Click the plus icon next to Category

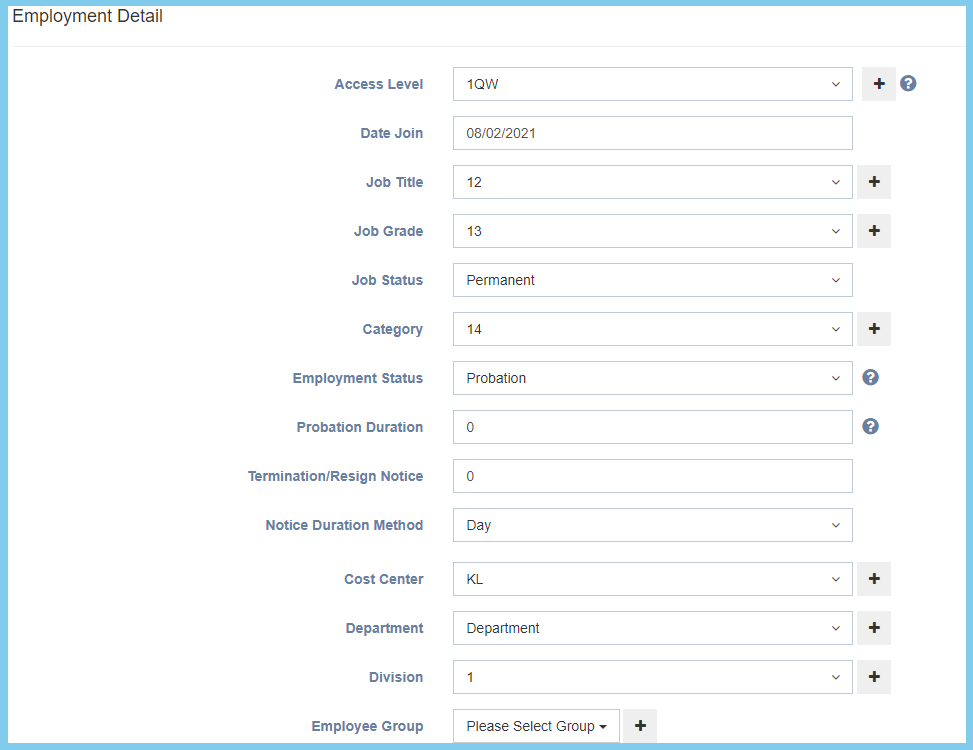(873, 329)
